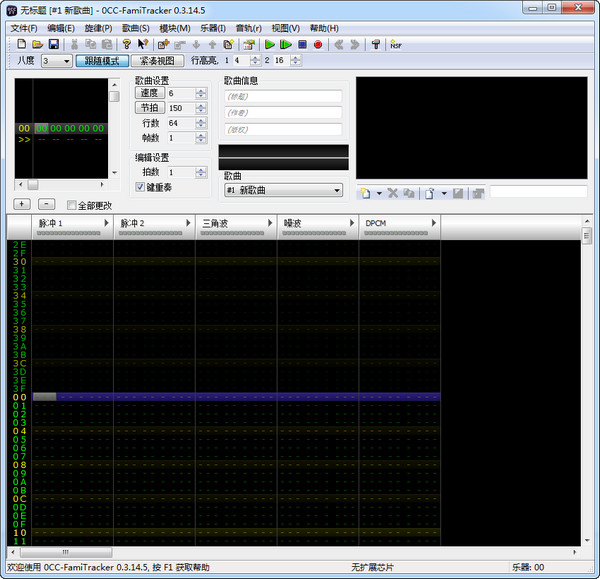Click the 节拍 tempo button
Viewport: 600px width, 579px height.
(x=149, y=108)
